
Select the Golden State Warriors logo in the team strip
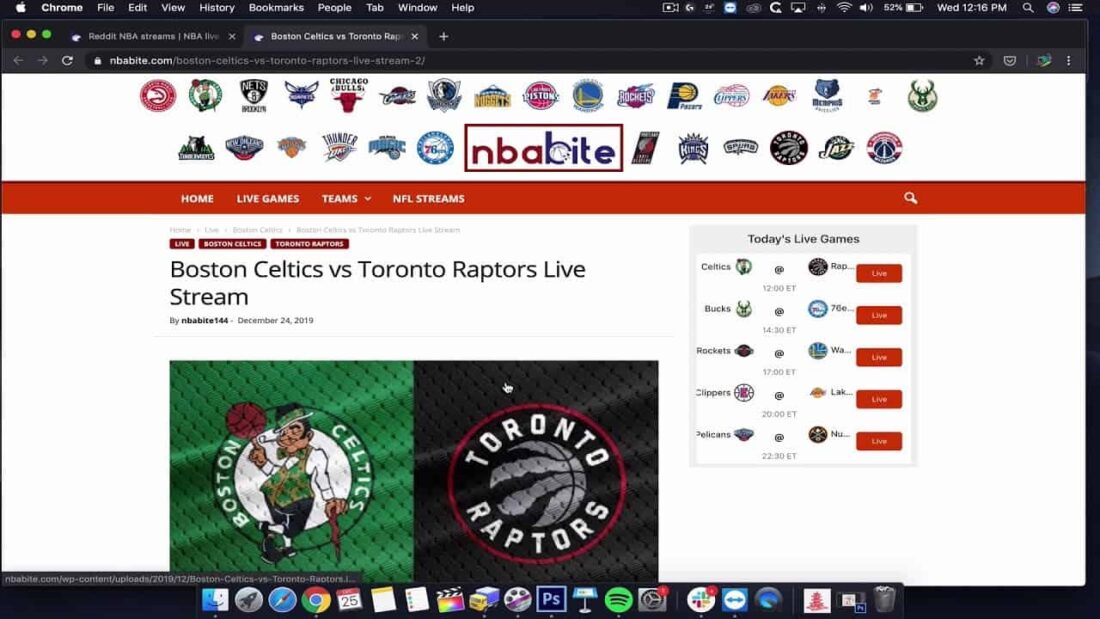[x=588, y=95]
